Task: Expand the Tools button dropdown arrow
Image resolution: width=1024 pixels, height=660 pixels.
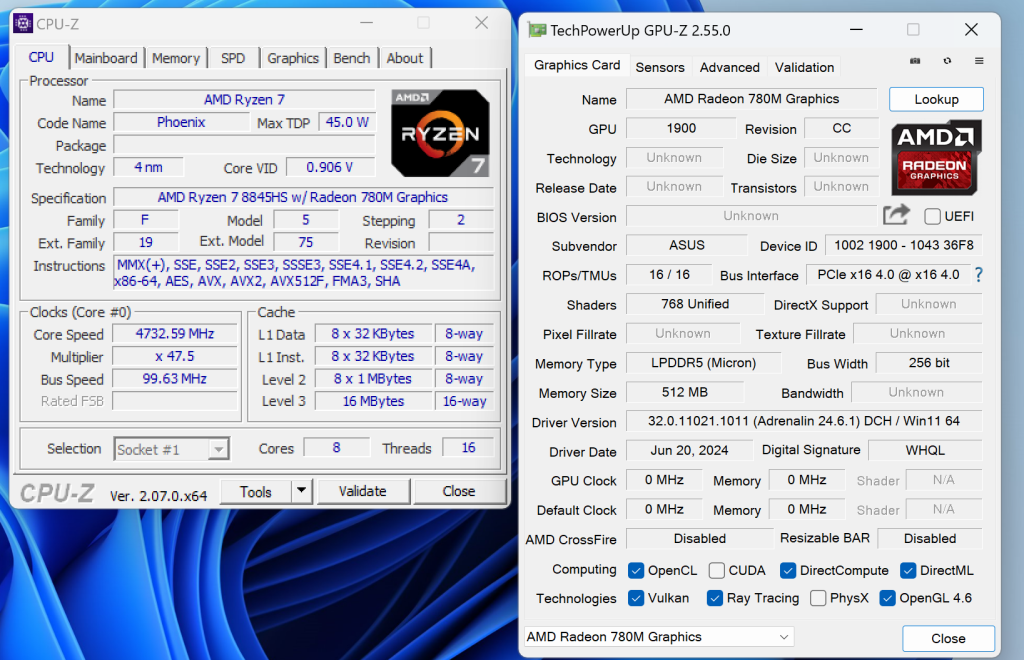Action: coord(301,491)
